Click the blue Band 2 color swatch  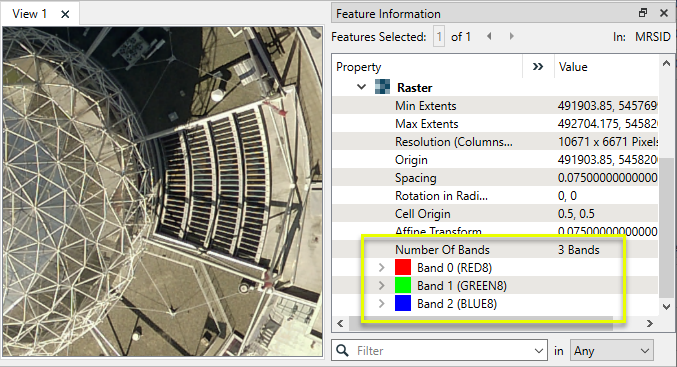coord(403,304)
